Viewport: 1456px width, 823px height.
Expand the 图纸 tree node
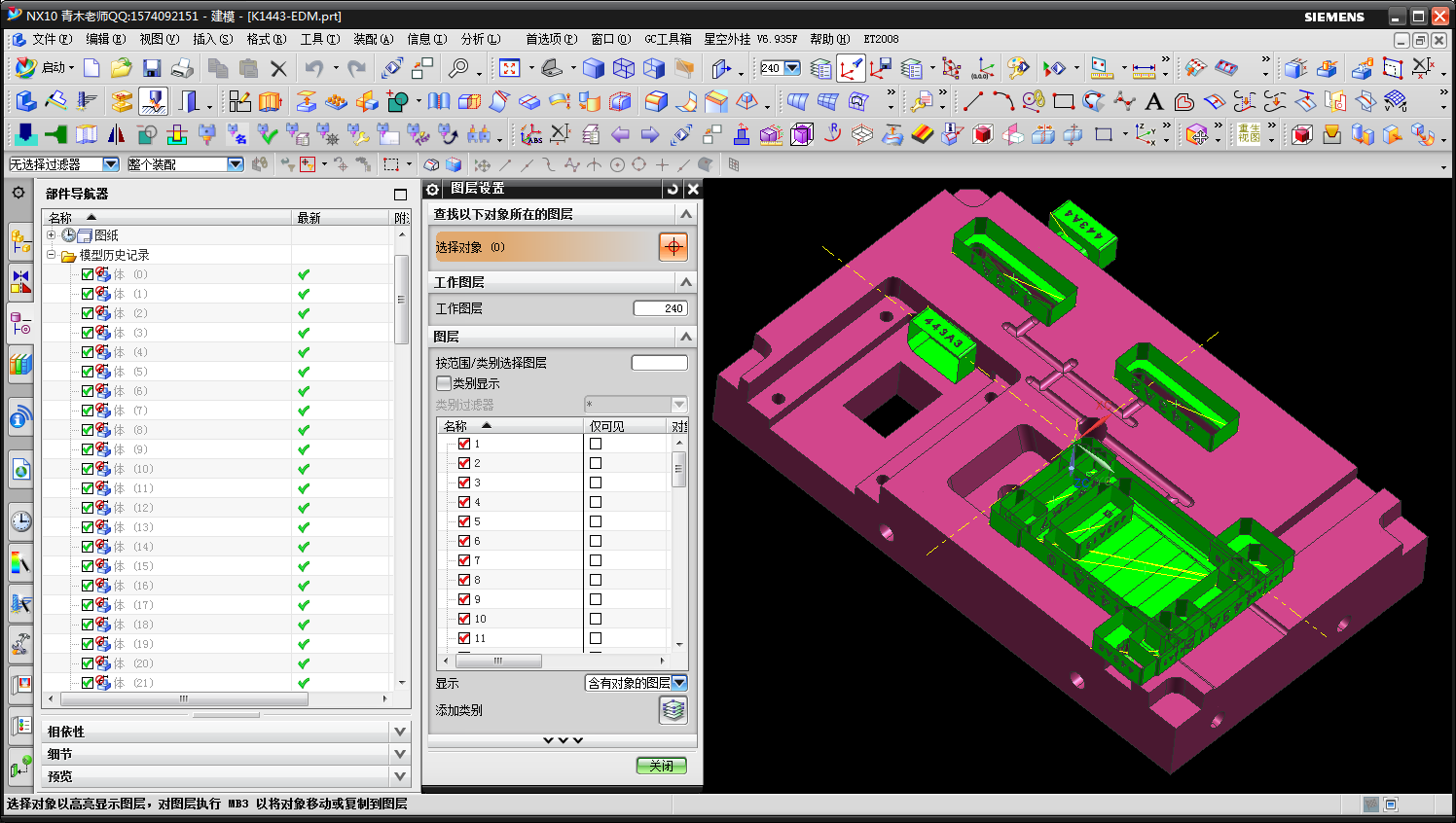click(52, 235)
